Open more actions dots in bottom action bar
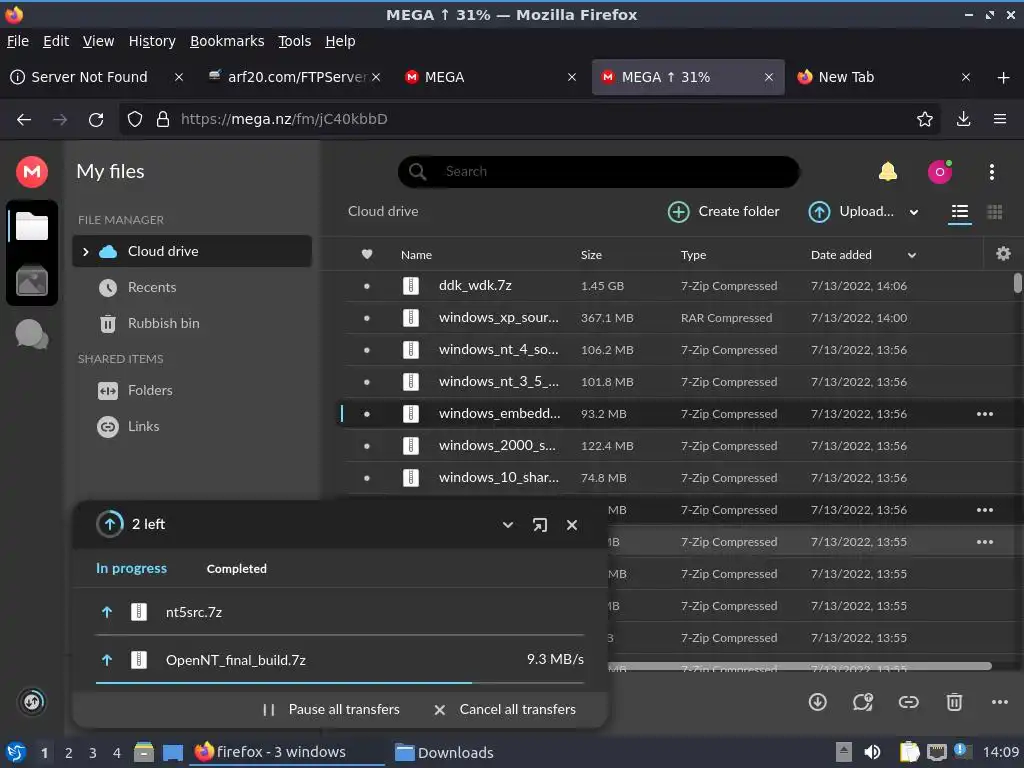The image size is (1024, 768). tap(1000, 702)
